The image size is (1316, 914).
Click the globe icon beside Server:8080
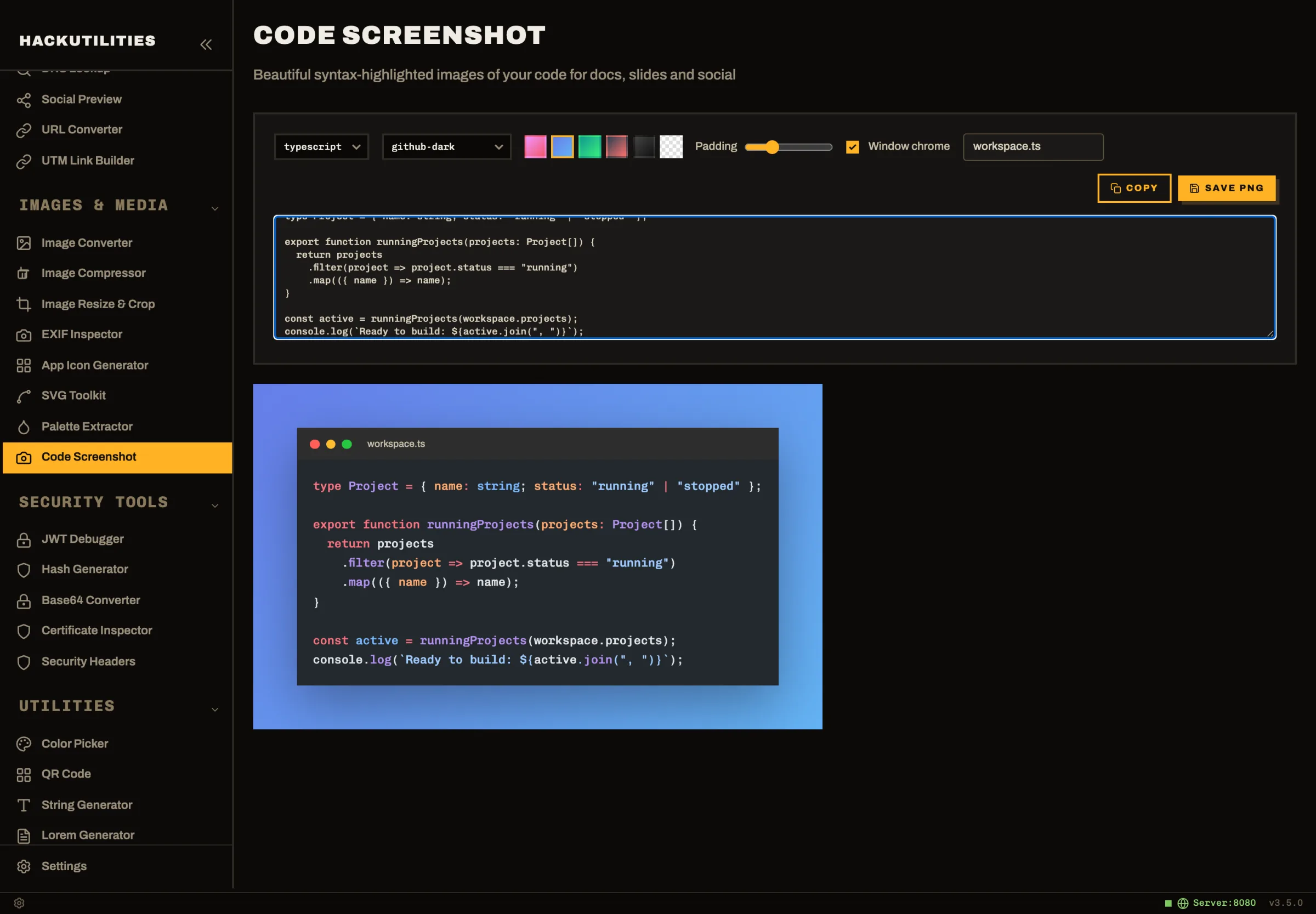[1183, 903]
